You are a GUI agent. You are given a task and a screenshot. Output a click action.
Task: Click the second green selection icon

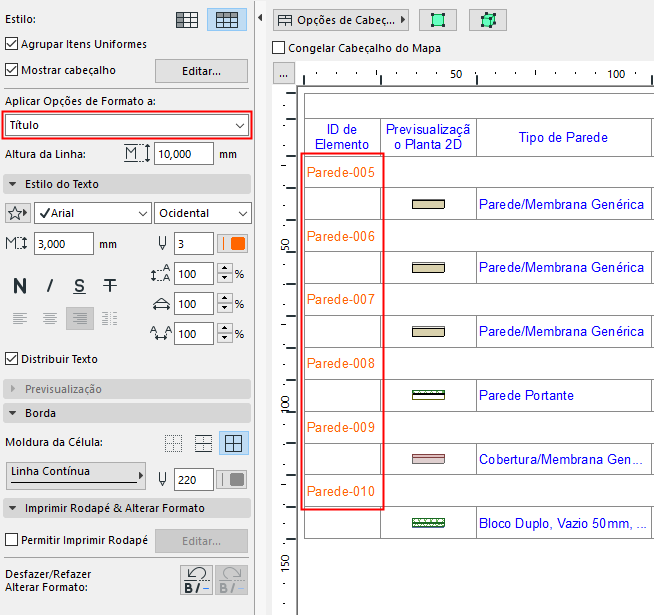tap(488, 20)
